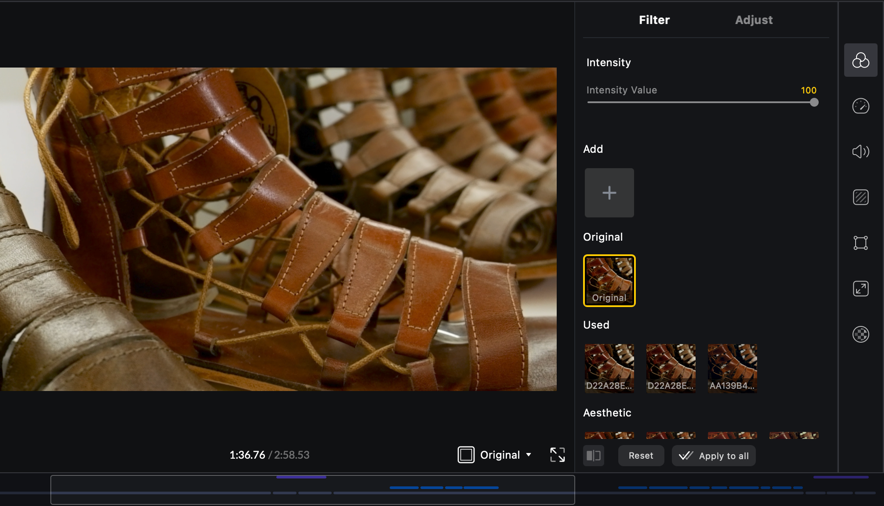Image resolution: width=884 pixels, height=506 pixels.
Task: Switch to the Filter tab
Action: pyautogui.click(x=654, y=20)
